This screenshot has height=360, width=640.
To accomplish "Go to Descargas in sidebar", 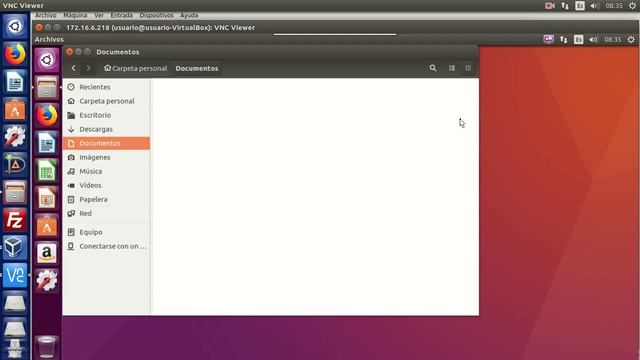I will pos(106,129).
